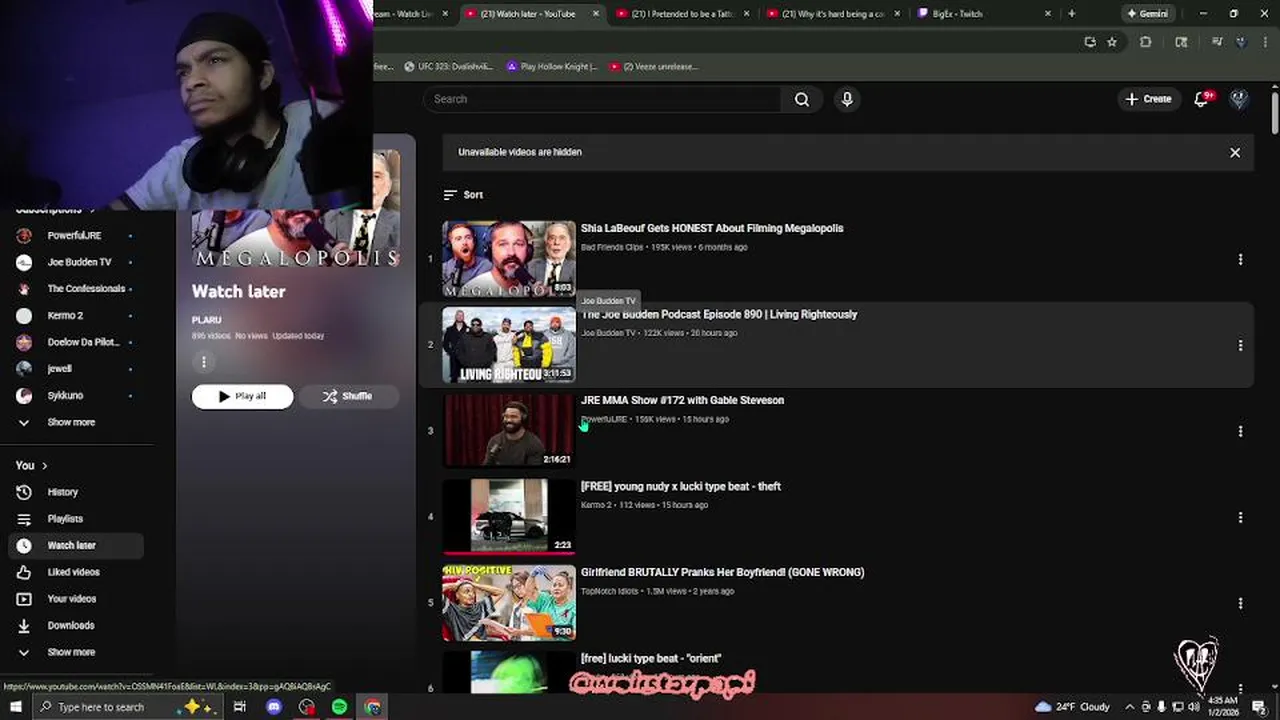Viewport: 1280px width, 720px height.
Task: Open options menu for young nudy type beat
Action: click(x=1240, y=517)
